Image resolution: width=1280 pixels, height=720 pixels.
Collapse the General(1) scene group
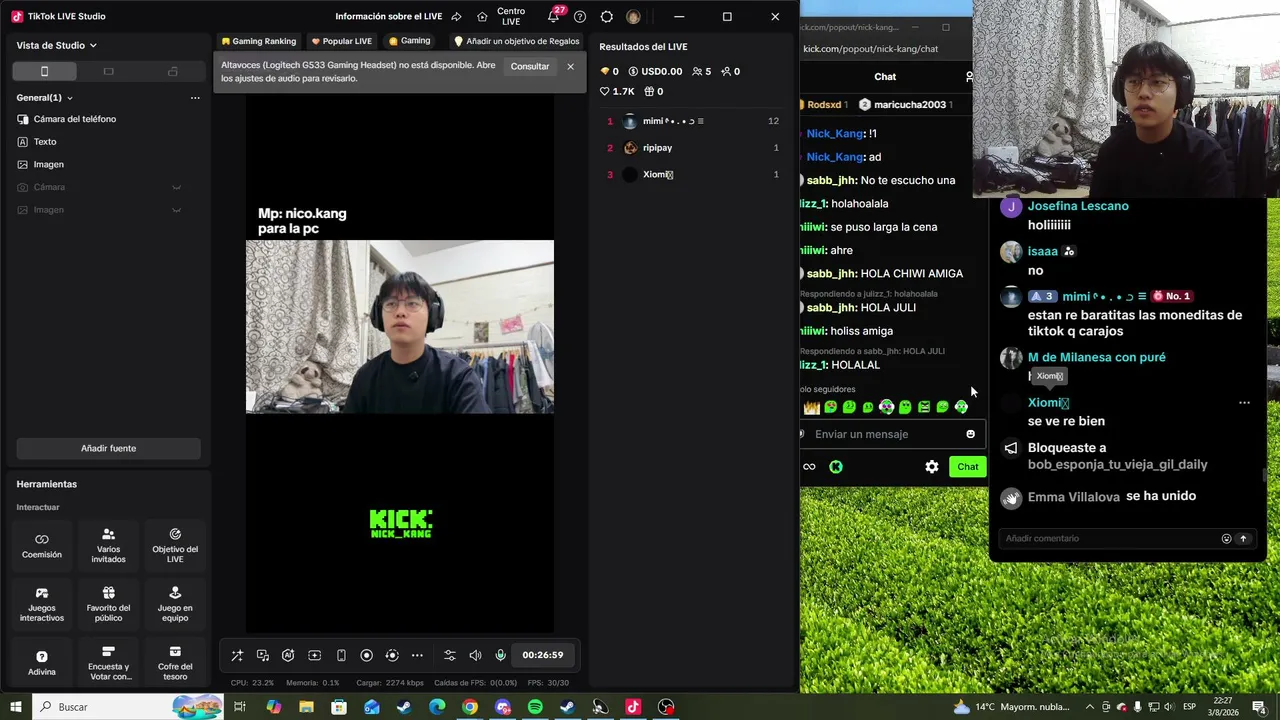tap(69, 98)
